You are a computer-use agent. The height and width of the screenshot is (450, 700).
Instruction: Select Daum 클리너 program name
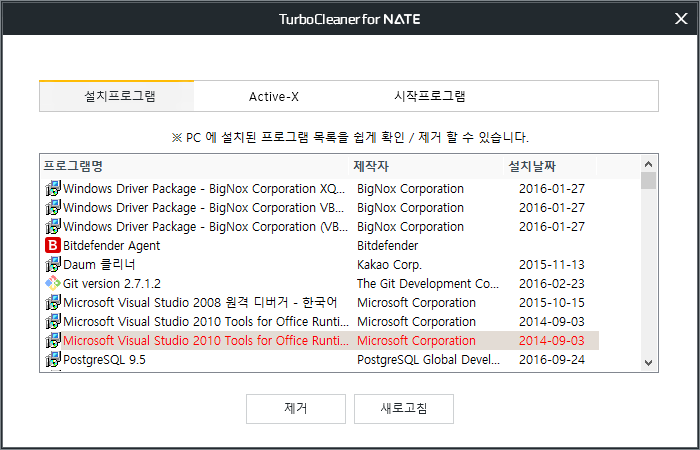pos(99,264)
